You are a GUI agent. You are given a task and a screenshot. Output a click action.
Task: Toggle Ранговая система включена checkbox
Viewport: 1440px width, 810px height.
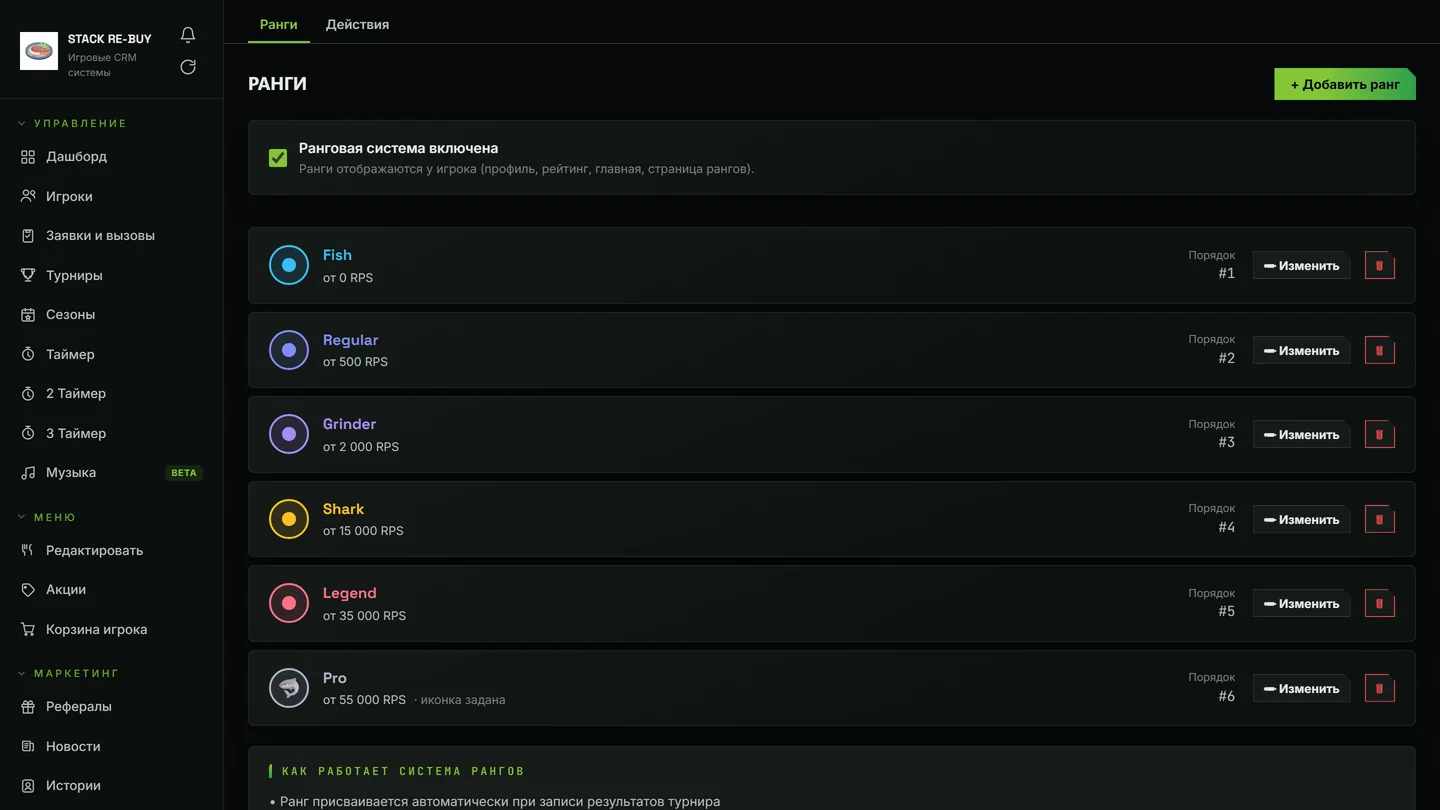[278, 158]
